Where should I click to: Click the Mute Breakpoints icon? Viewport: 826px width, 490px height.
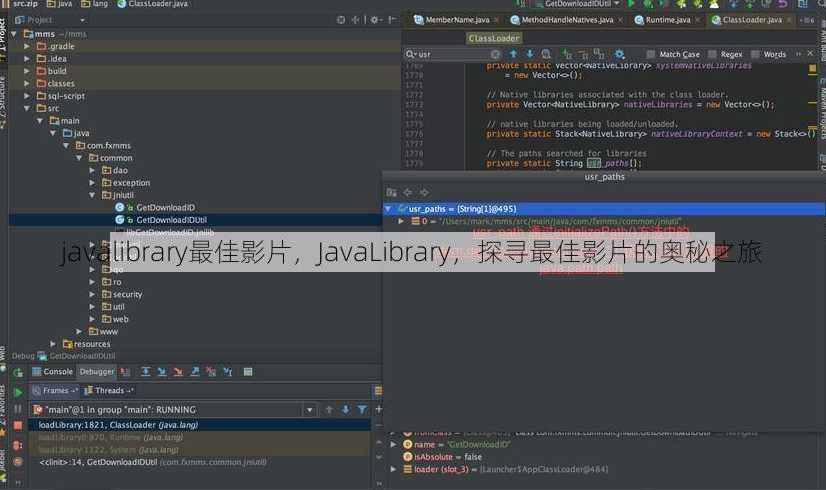click(x=18, y=462)
